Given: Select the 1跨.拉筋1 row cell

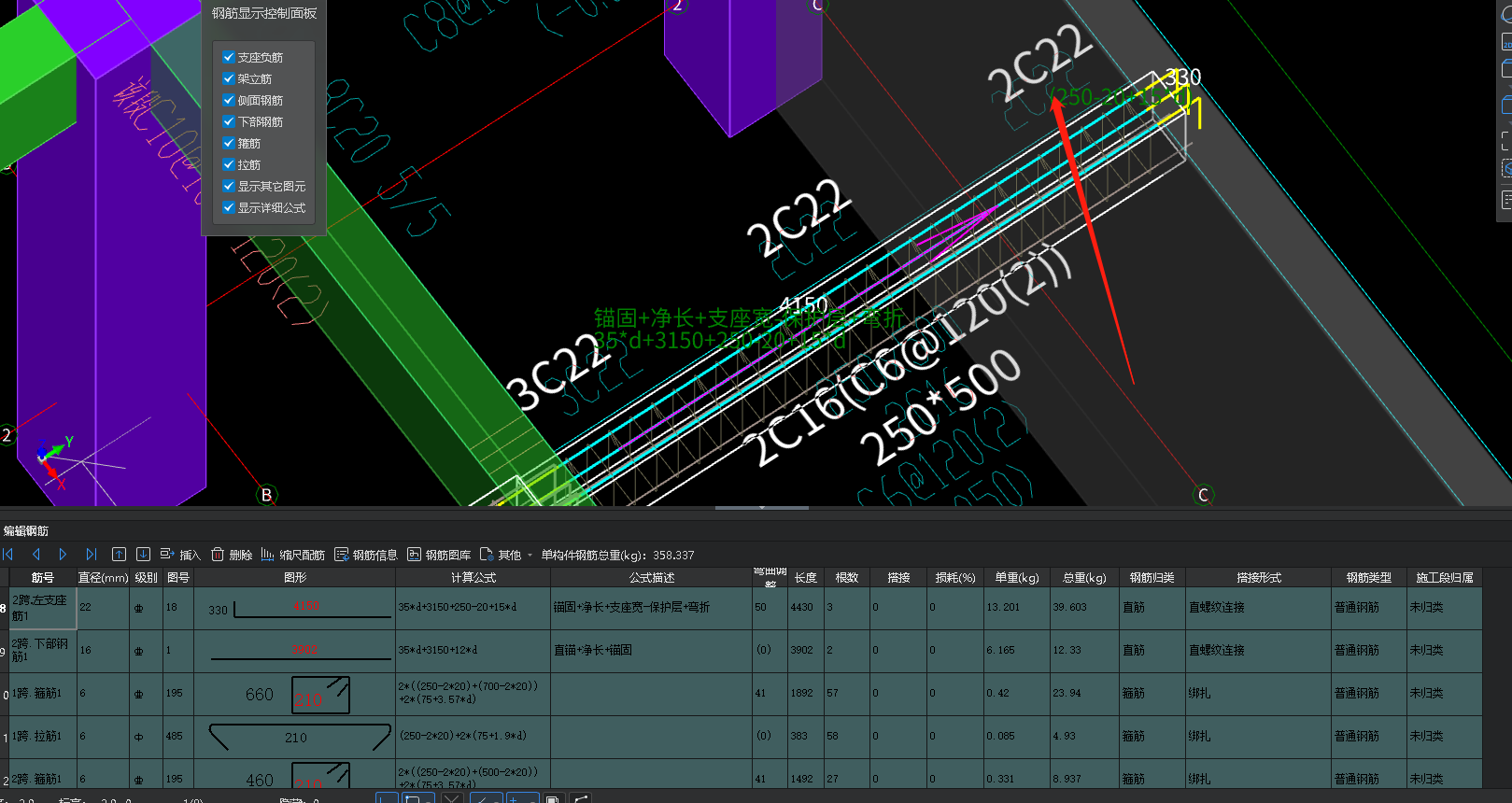Looking at the screenshot, I should [42, 737].
